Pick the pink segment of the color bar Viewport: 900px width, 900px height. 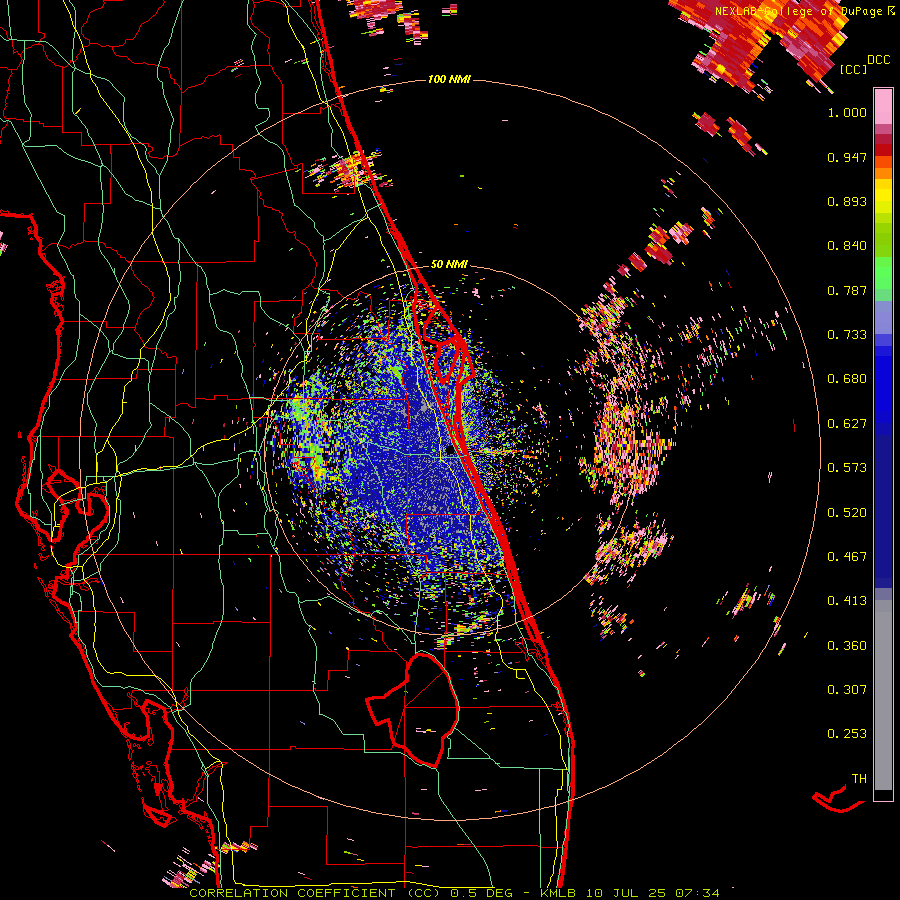[883, 106]
